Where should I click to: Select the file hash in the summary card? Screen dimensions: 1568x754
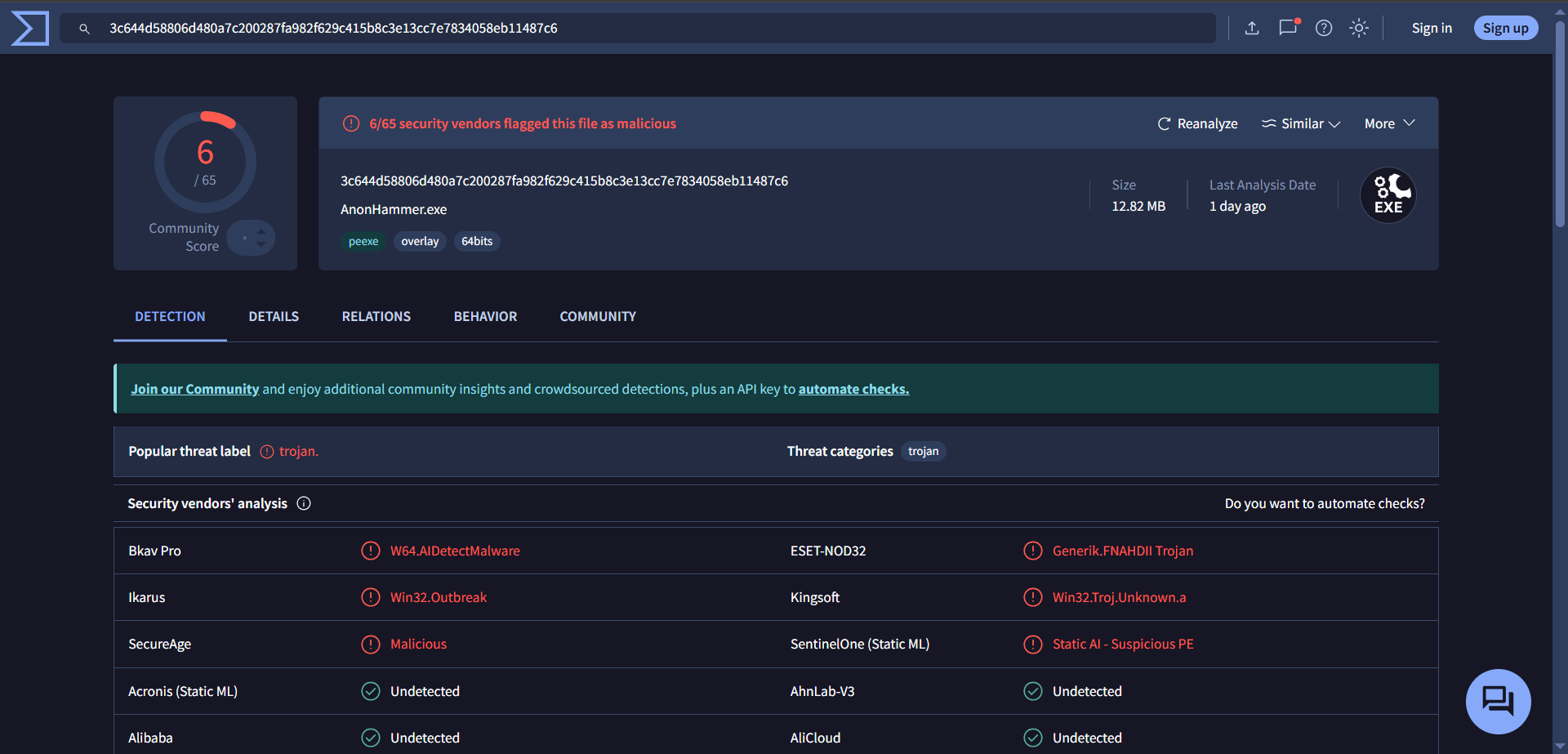(x=564, y=181)
